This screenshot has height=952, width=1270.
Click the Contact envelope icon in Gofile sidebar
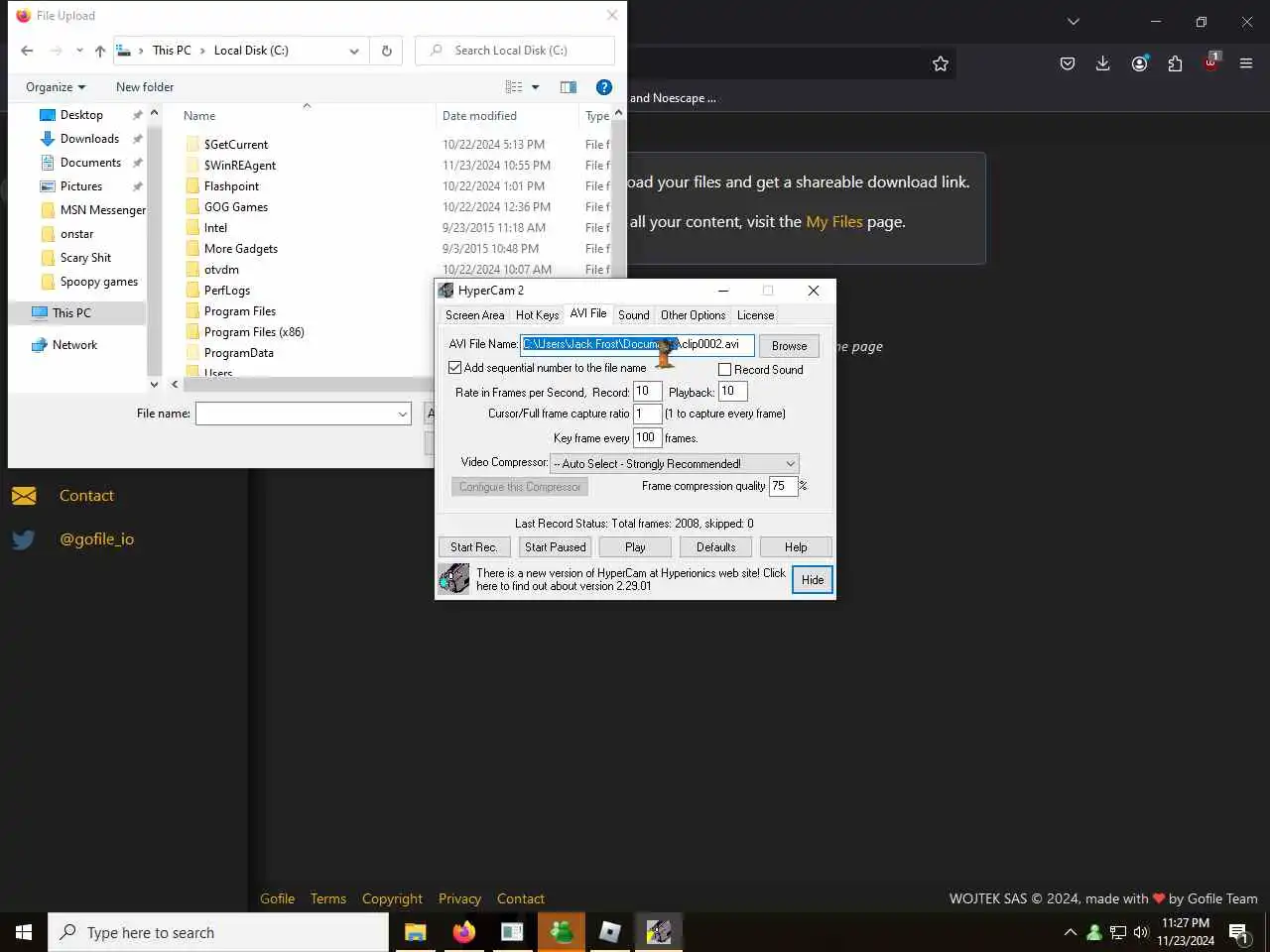click(24, 496)
